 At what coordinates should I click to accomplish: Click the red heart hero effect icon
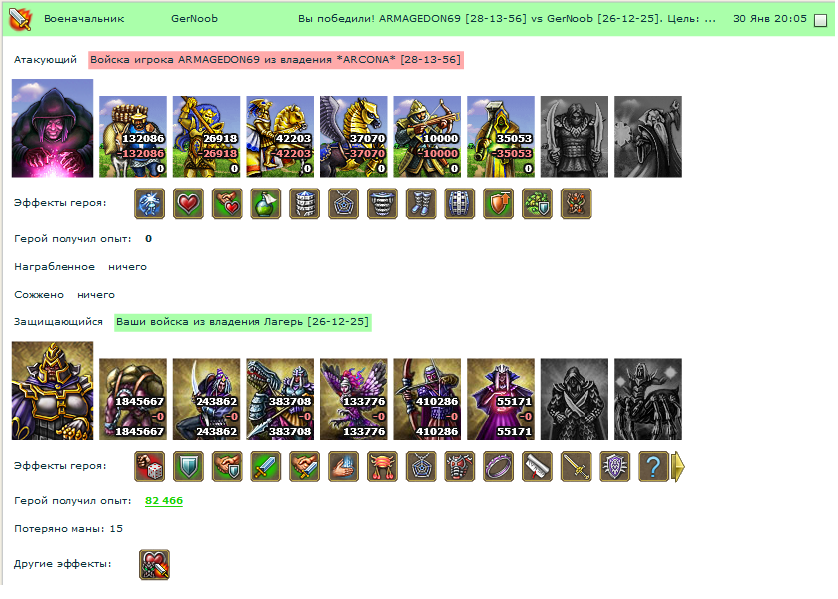pos(188,204)
